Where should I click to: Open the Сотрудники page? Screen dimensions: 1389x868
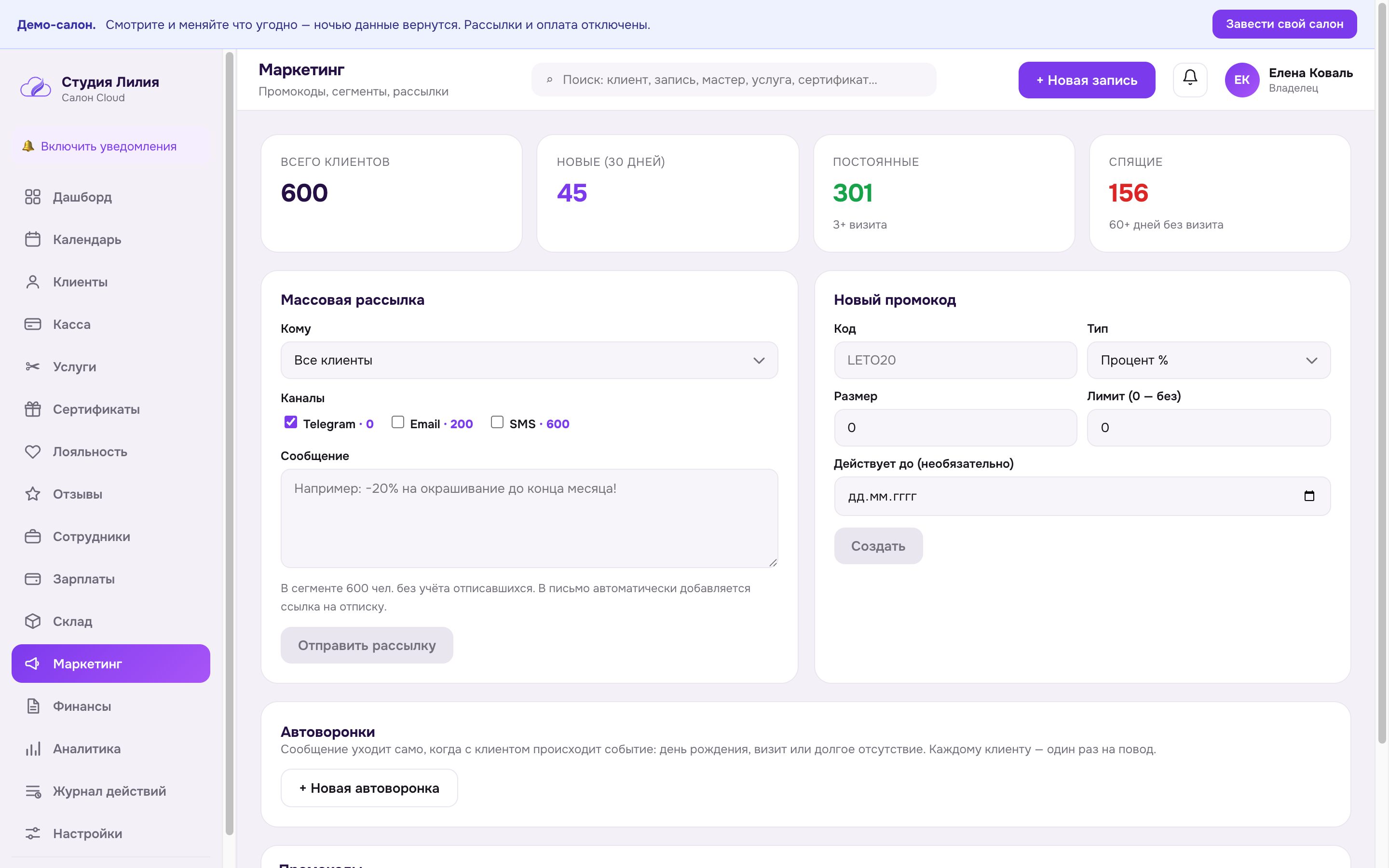[111, 537]
